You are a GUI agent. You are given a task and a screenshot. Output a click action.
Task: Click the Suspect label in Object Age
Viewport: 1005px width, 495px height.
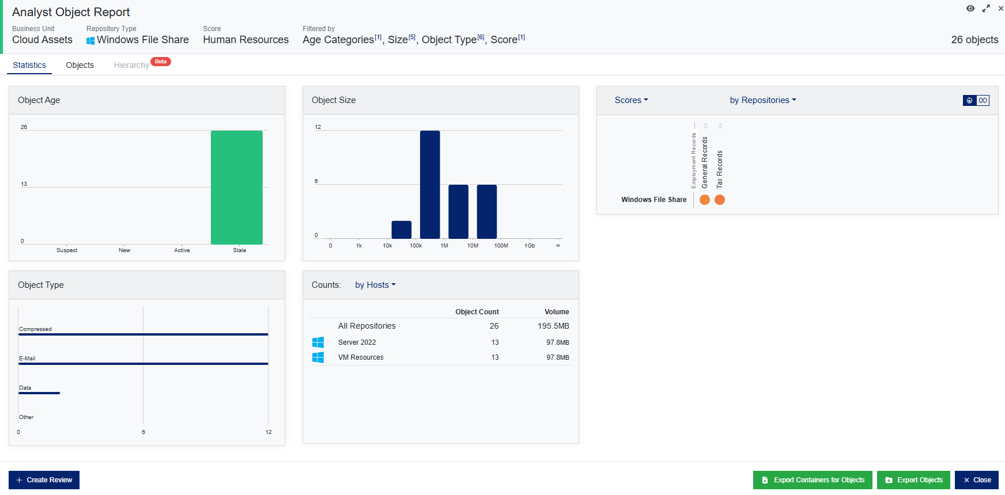(x=67, y=250)
